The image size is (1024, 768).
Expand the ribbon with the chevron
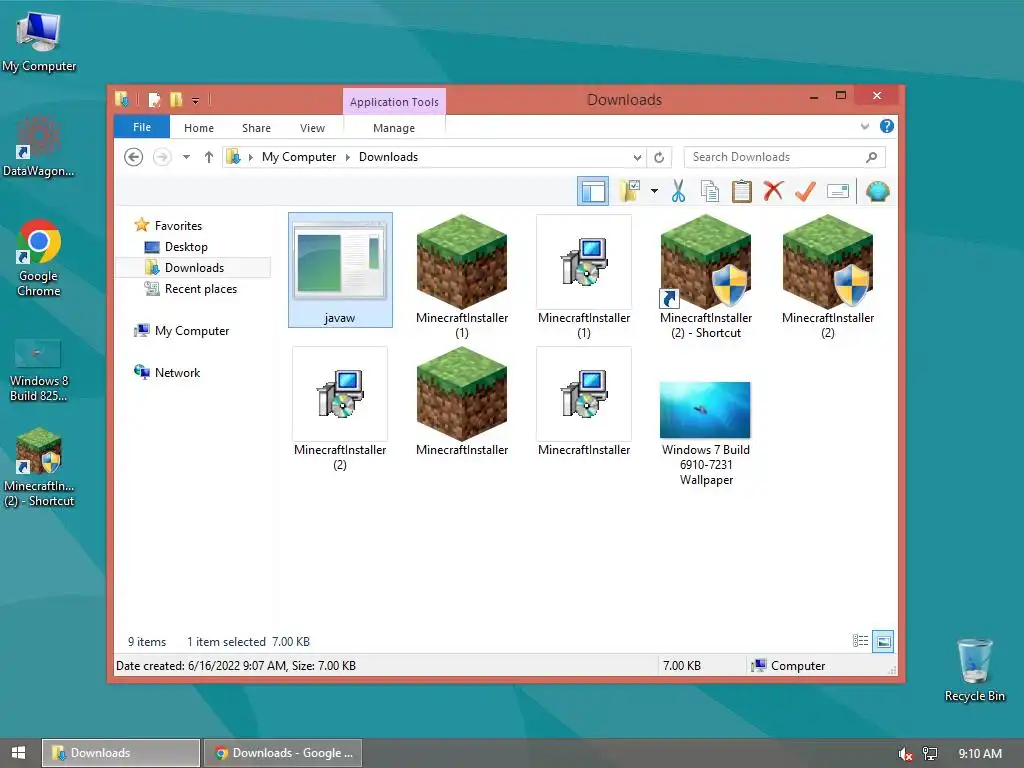[865, 126]
